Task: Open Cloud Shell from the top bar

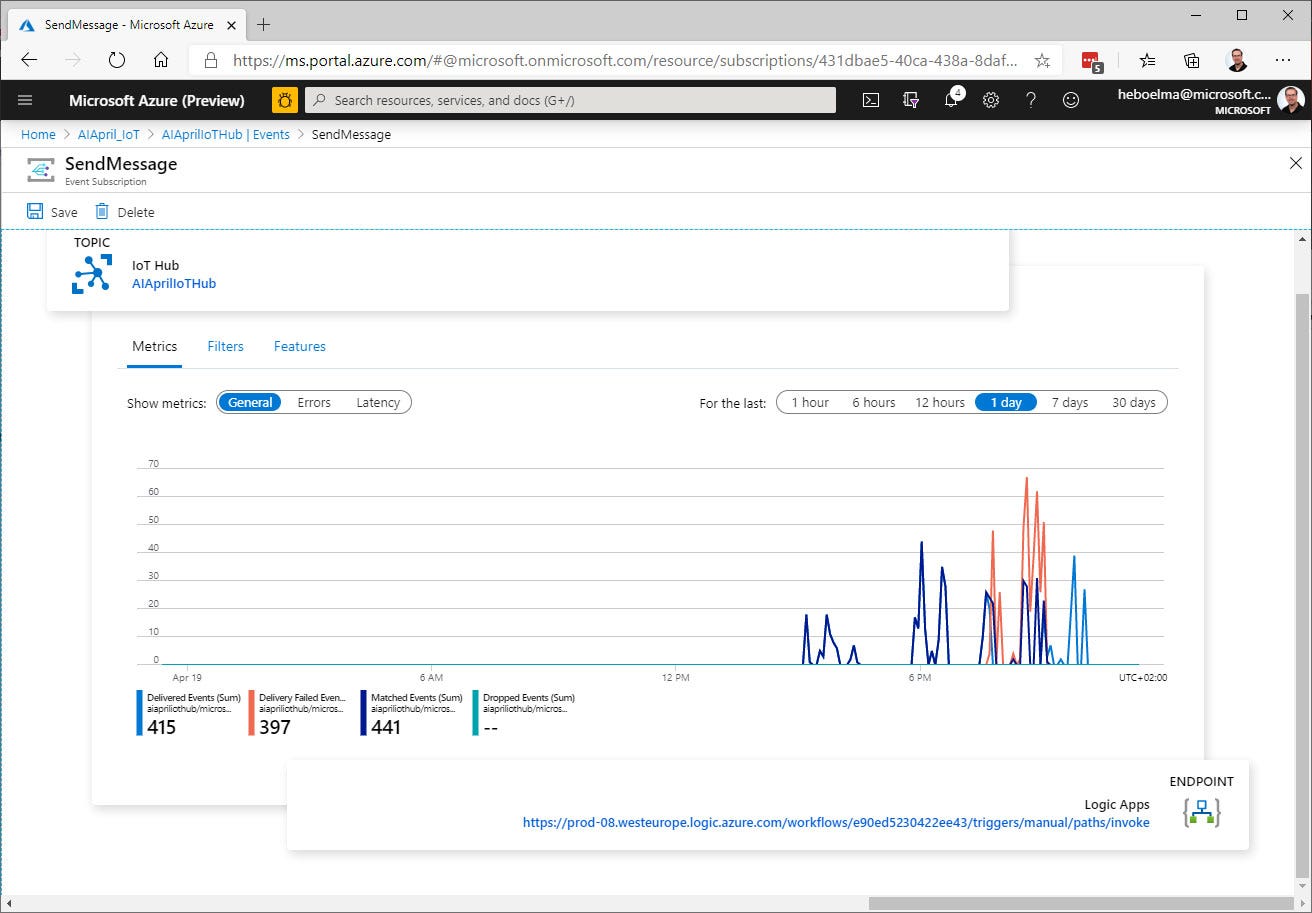Action: point(871,100)
